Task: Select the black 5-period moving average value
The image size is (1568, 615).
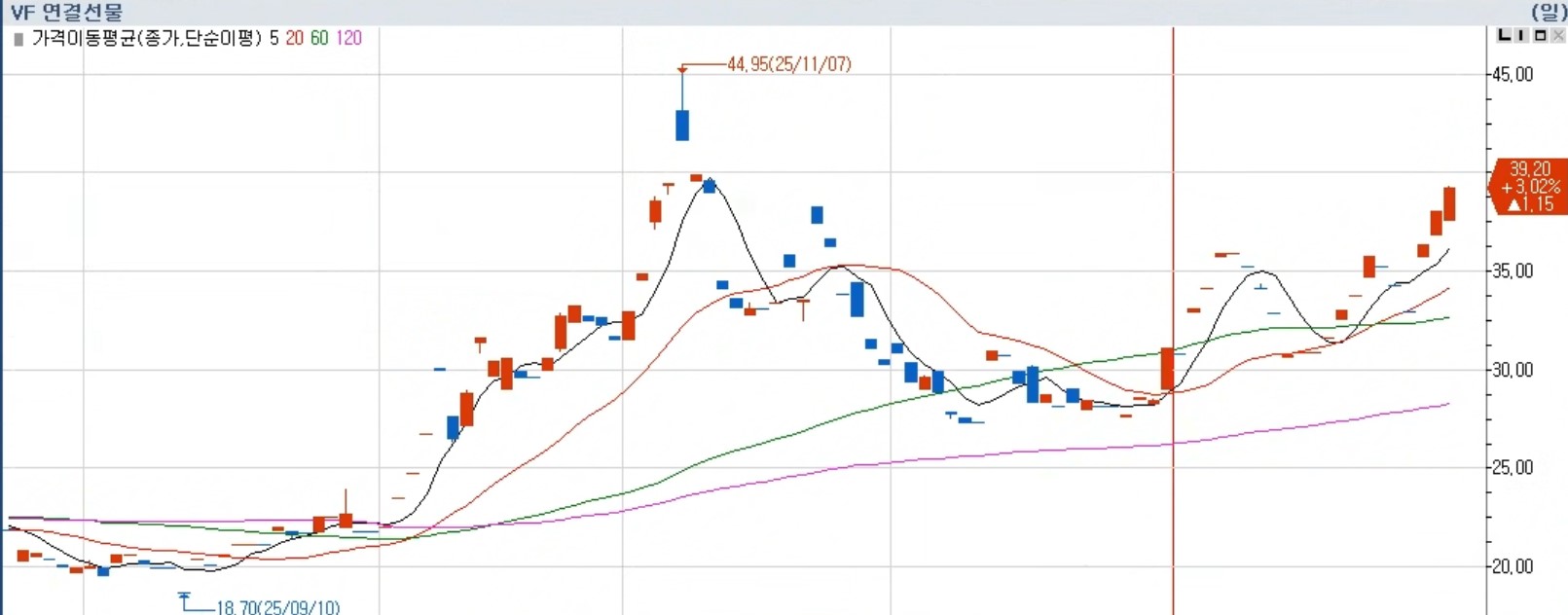Action: point(274,38)
